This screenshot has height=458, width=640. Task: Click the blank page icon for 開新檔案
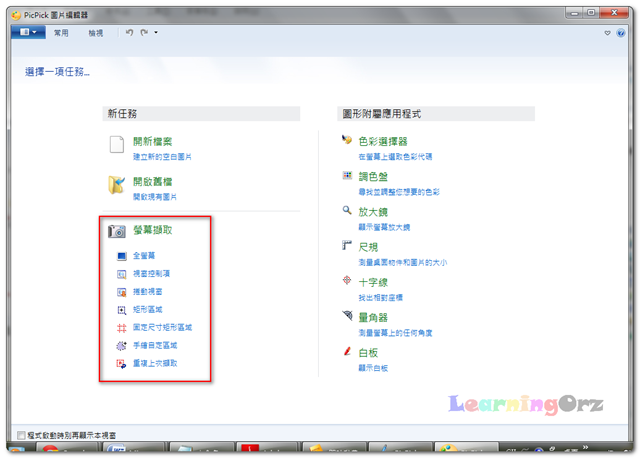tap(117, 145)
